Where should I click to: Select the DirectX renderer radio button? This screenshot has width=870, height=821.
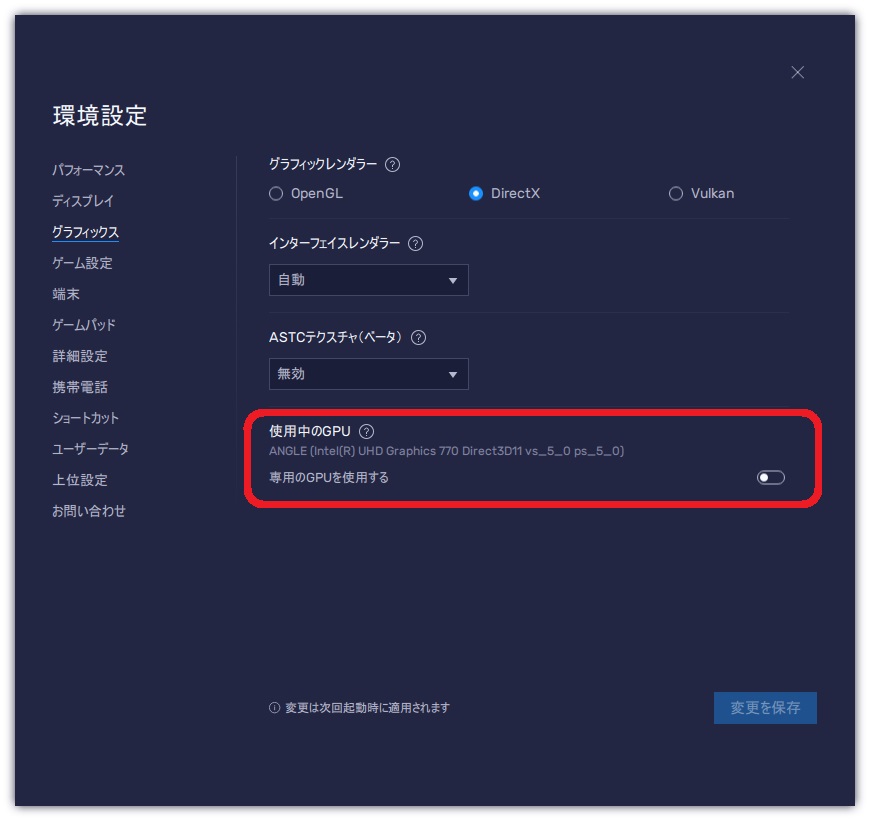pyautogui.click(x=476, y=194)
